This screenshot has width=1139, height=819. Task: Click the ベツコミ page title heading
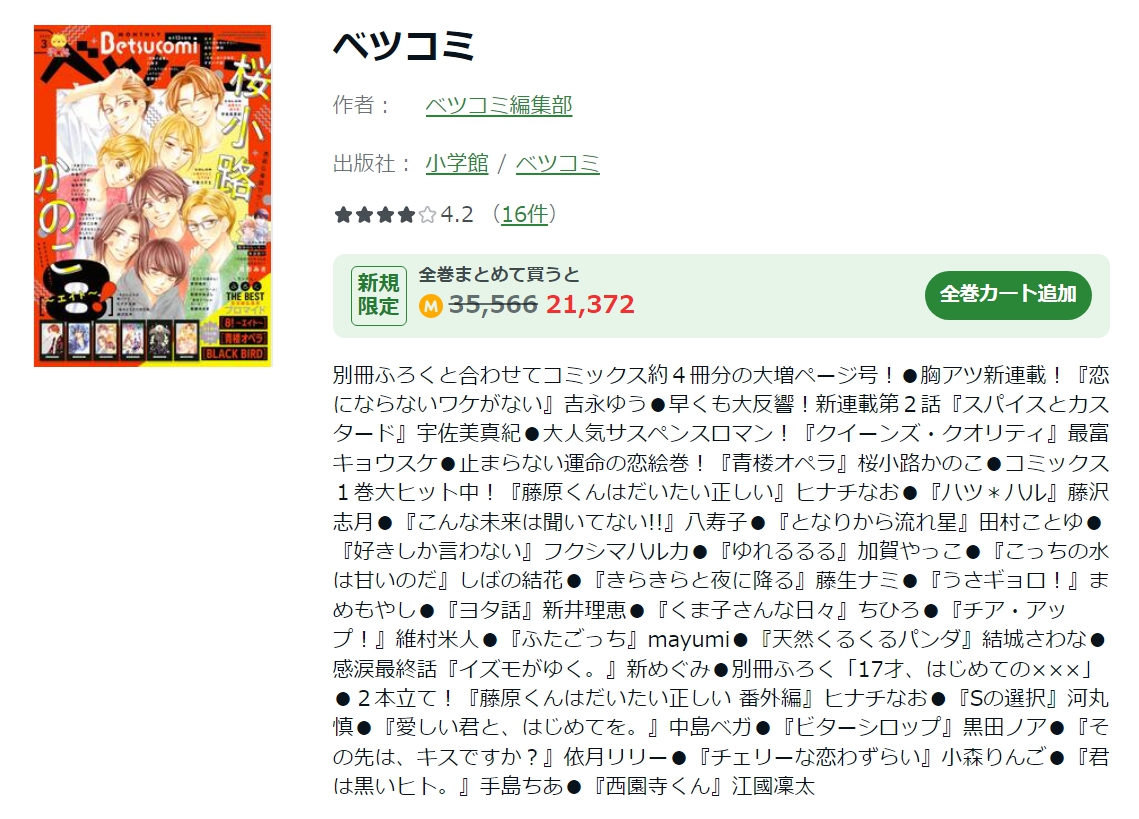click(x=403, y=45)
